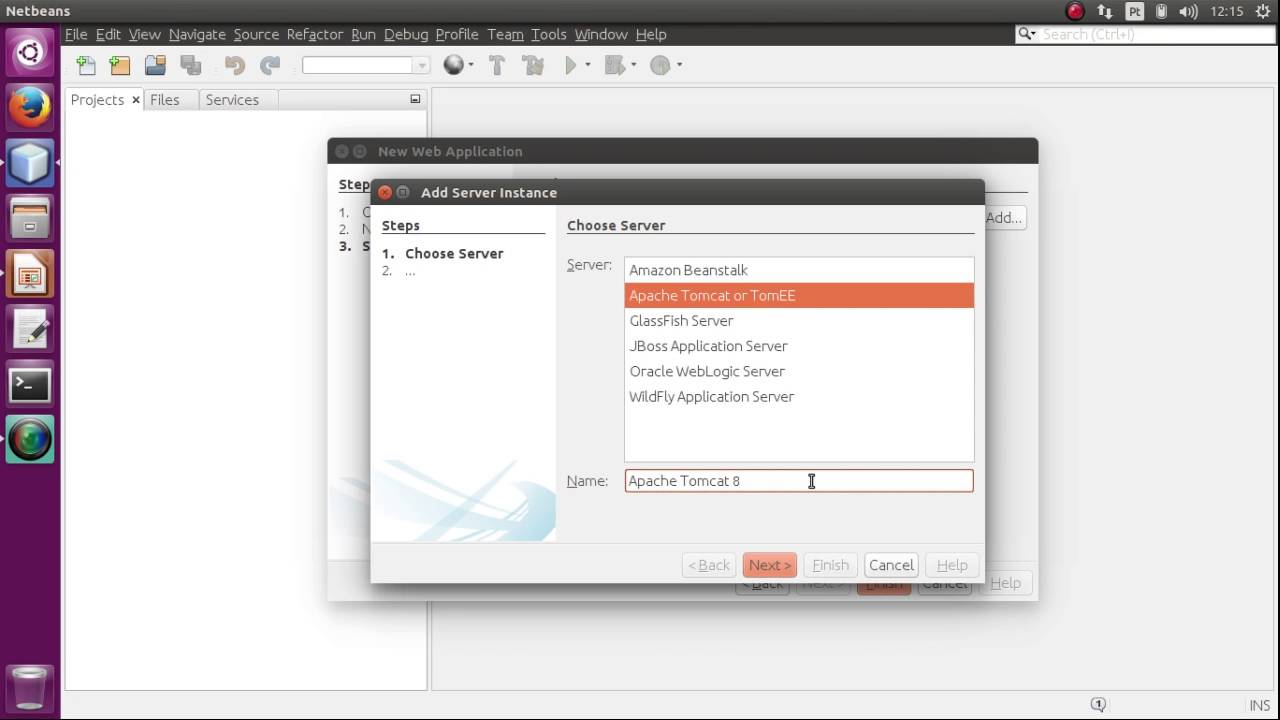Click the globe browser toolbar icon

(454, 65)
